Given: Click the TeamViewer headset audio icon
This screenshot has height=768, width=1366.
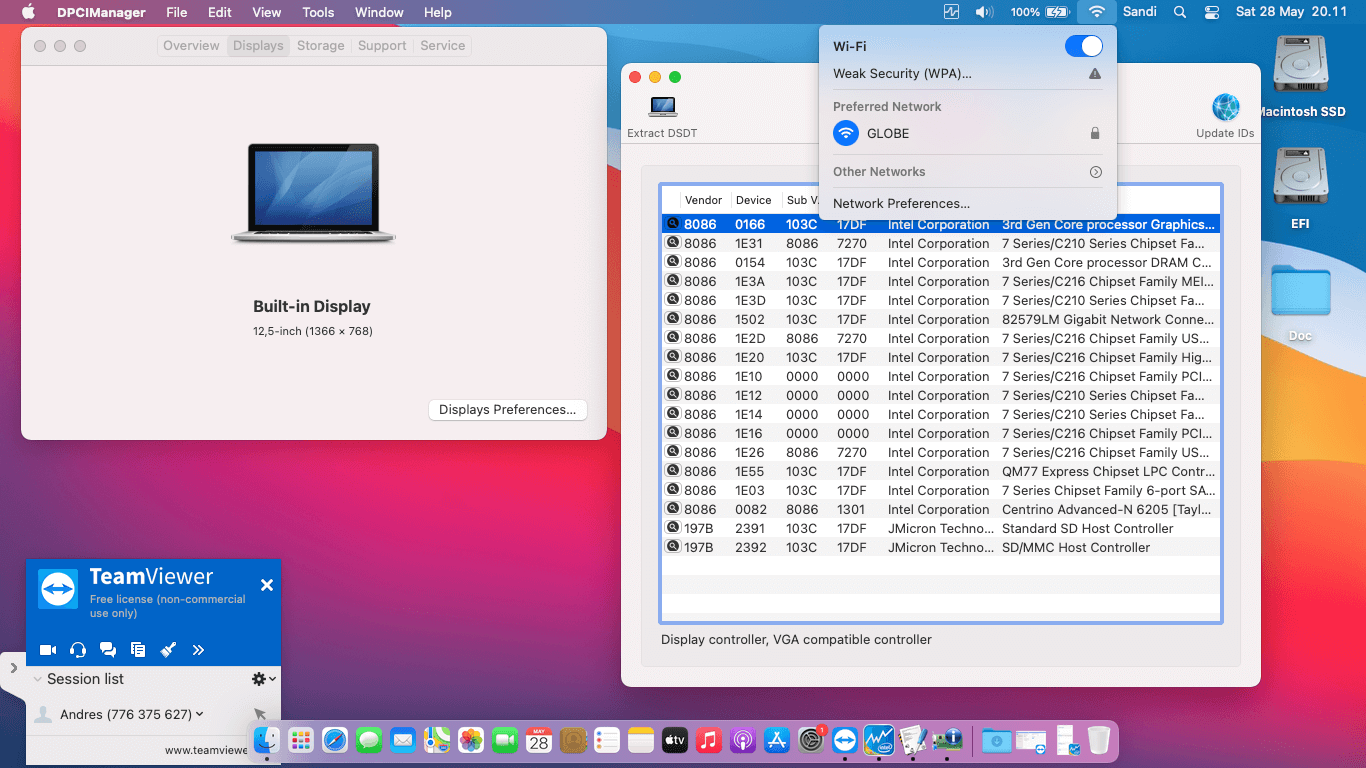Looking at the screenshot, I should point(78,650).
